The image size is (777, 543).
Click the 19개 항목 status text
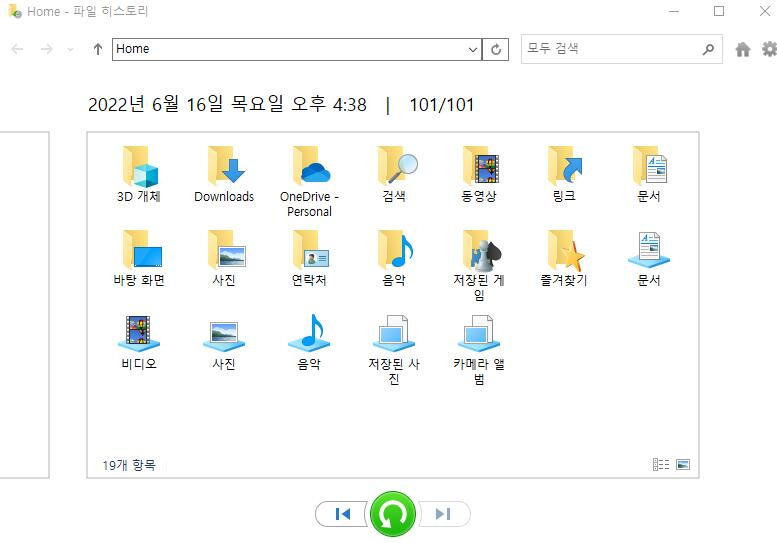(x=129, y=465)
